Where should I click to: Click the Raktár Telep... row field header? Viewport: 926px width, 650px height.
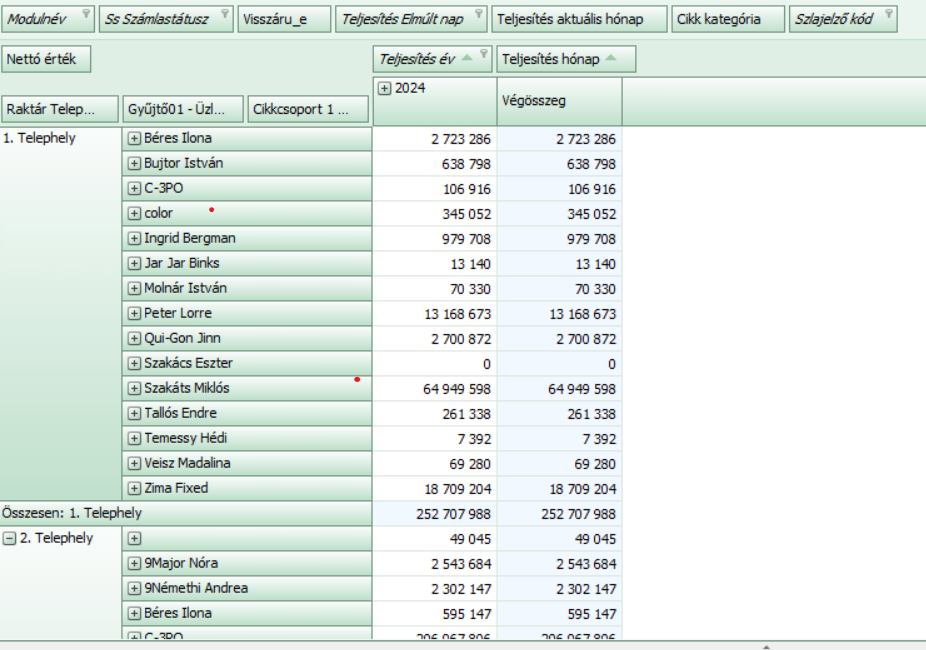(x=59, y=109)
